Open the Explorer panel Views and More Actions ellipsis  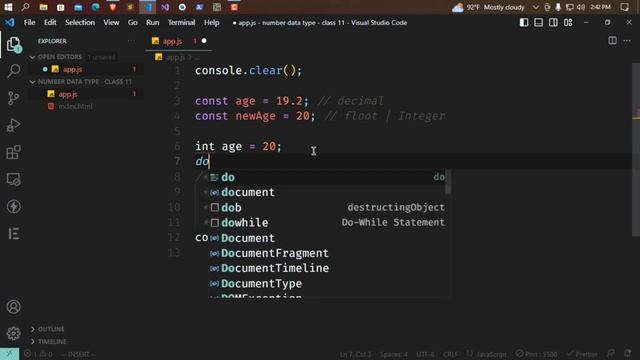tap(131, 41)
